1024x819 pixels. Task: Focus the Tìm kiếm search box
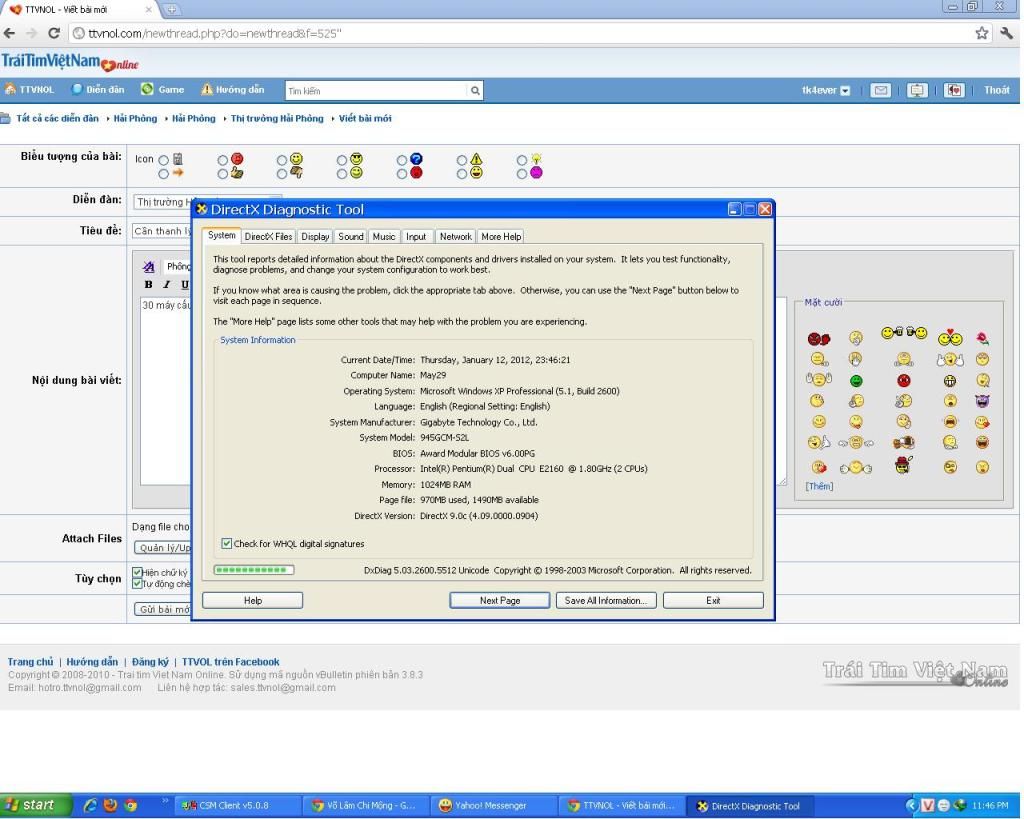[x=377, y=91]
